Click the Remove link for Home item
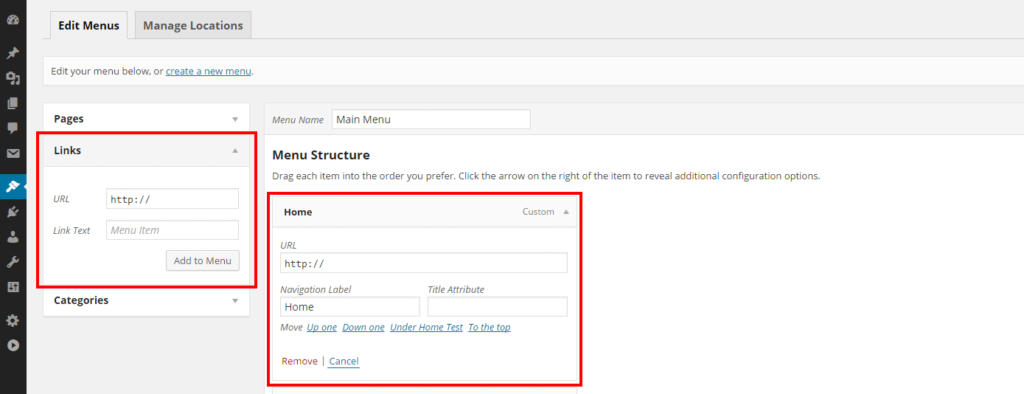 (299, 361)
